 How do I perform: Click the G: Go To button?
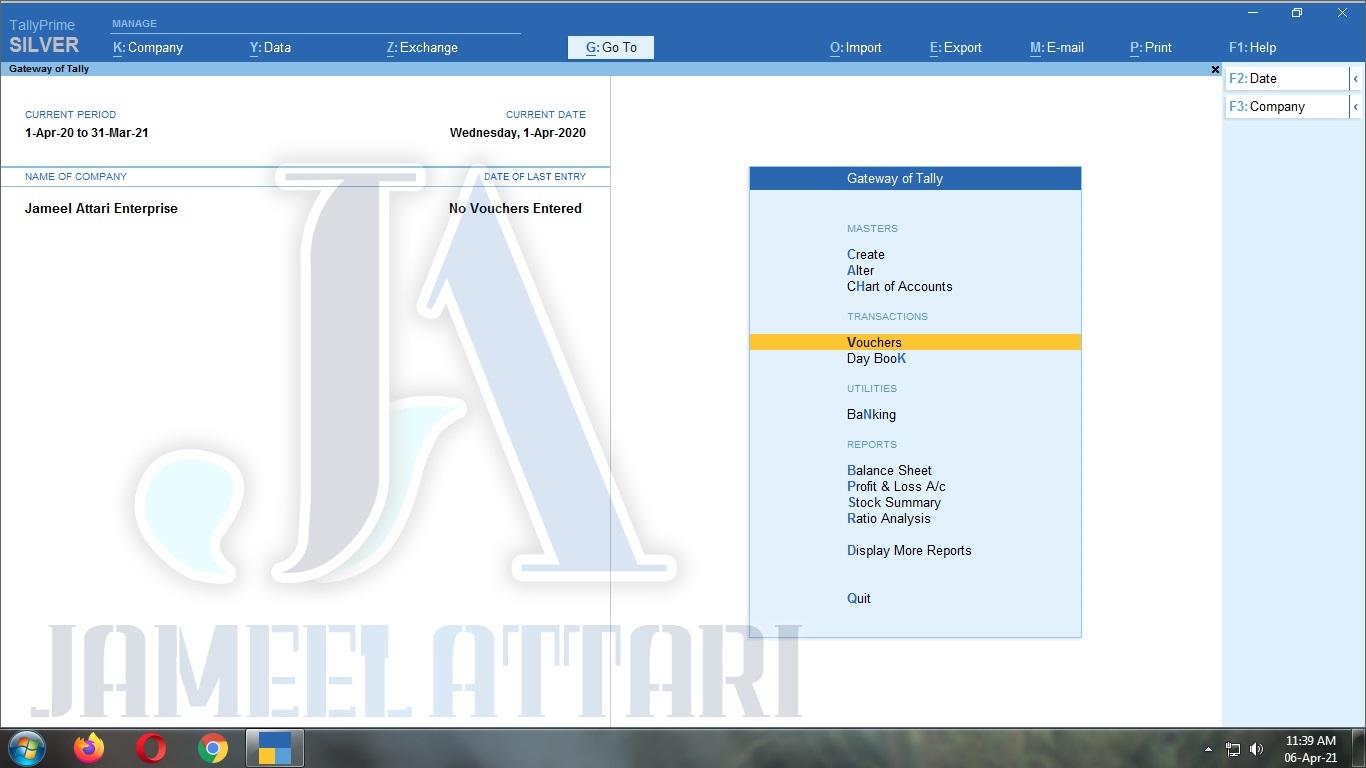point(611,47)
